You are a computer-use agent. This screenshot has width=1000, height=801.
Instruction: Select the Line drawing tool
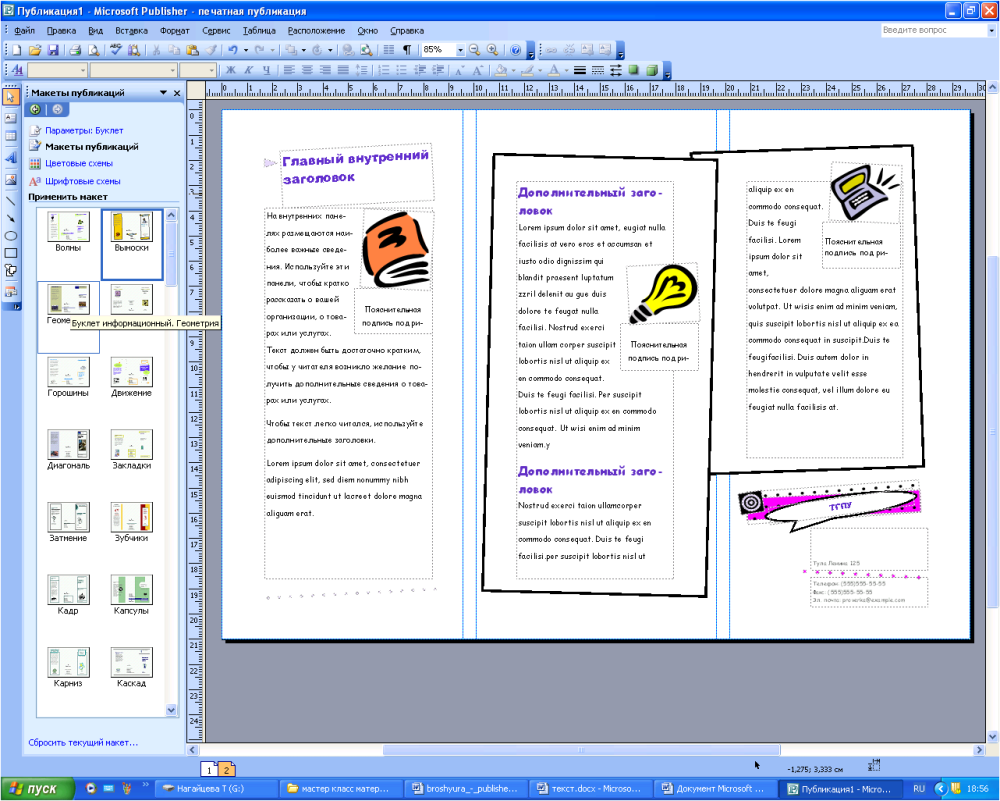point(10,201)
